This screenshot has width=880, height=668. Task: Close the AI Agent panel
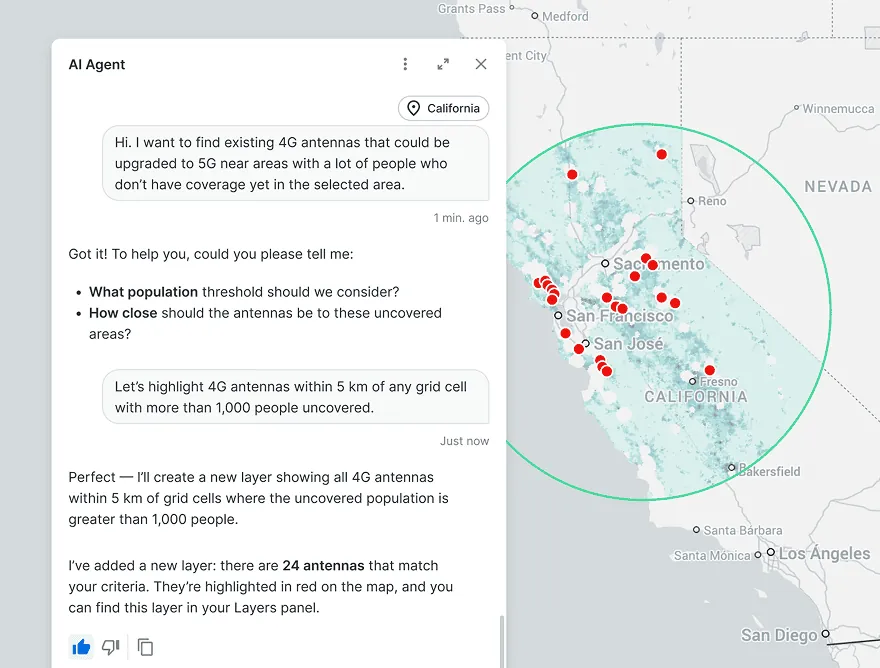coord(481,63)
